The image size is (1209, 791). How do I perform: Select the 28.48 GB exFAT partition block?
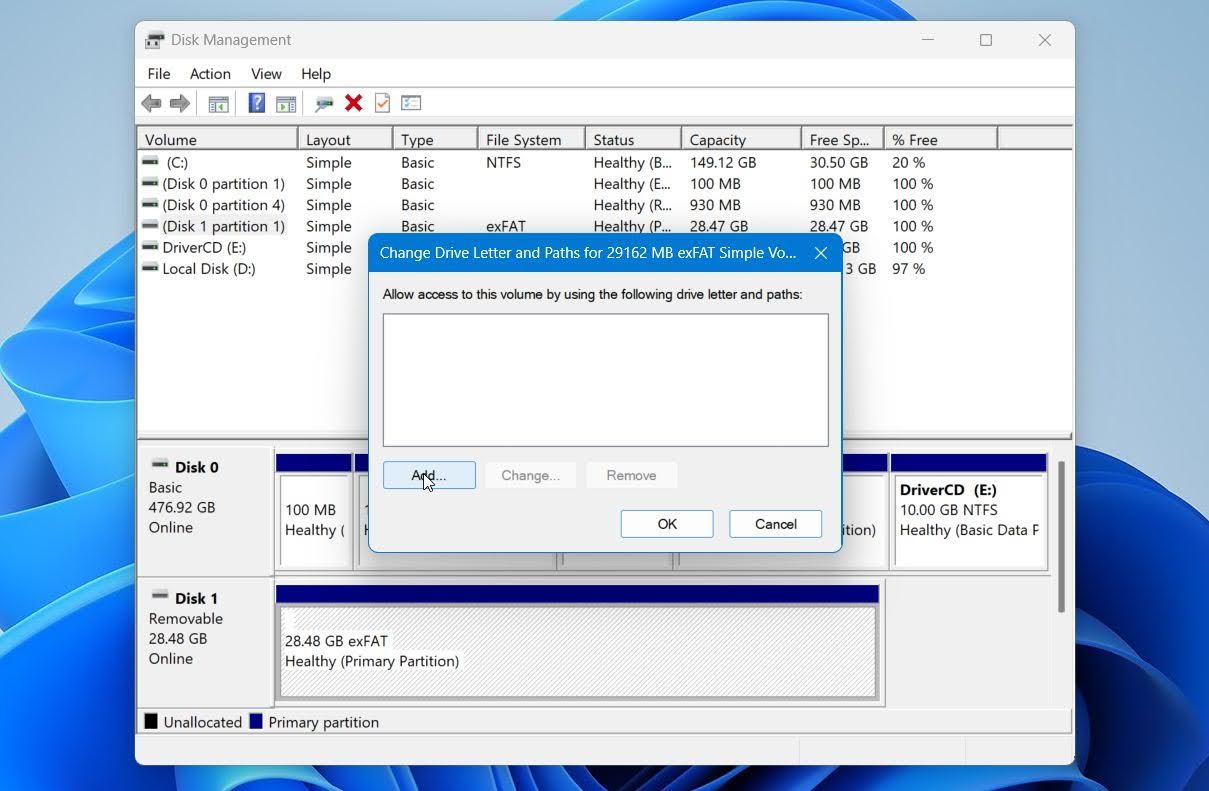coord(578,643)
